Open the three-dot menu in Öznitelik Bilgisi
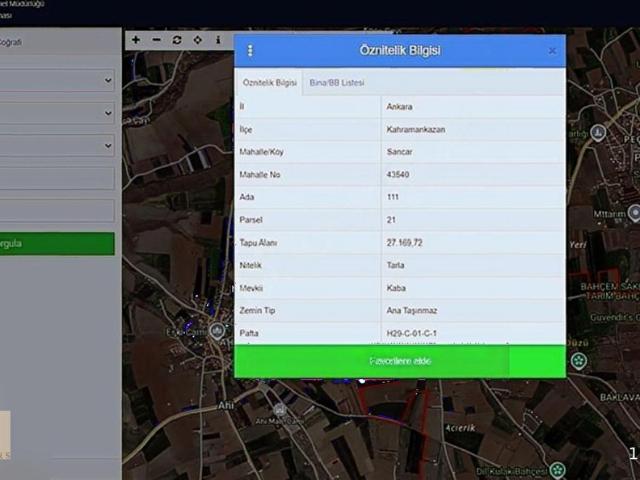Viewport: 640px width, 480px height. (250, 51)
